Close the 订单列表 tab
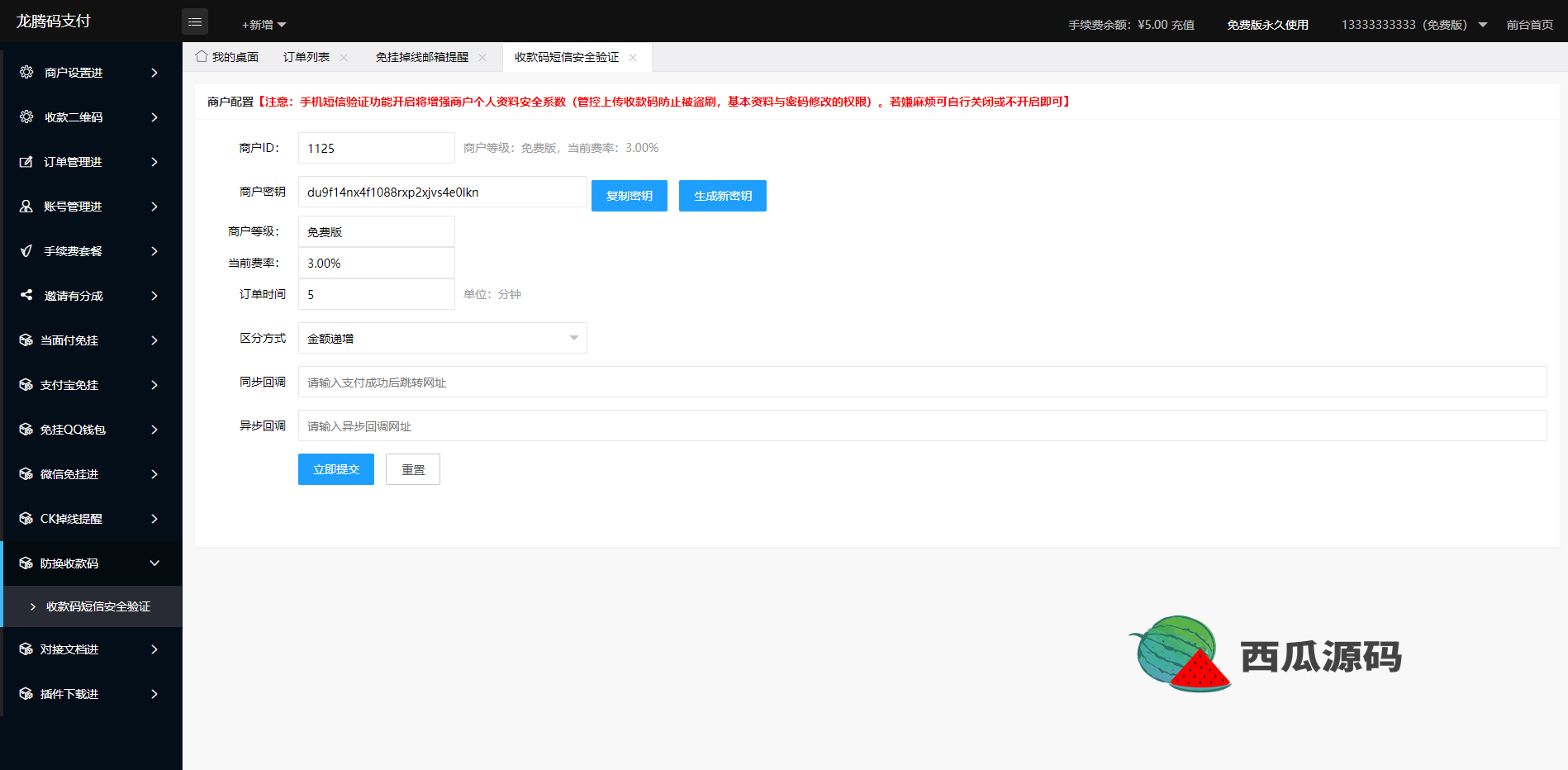1568x770 pixels. coord(344,58)
